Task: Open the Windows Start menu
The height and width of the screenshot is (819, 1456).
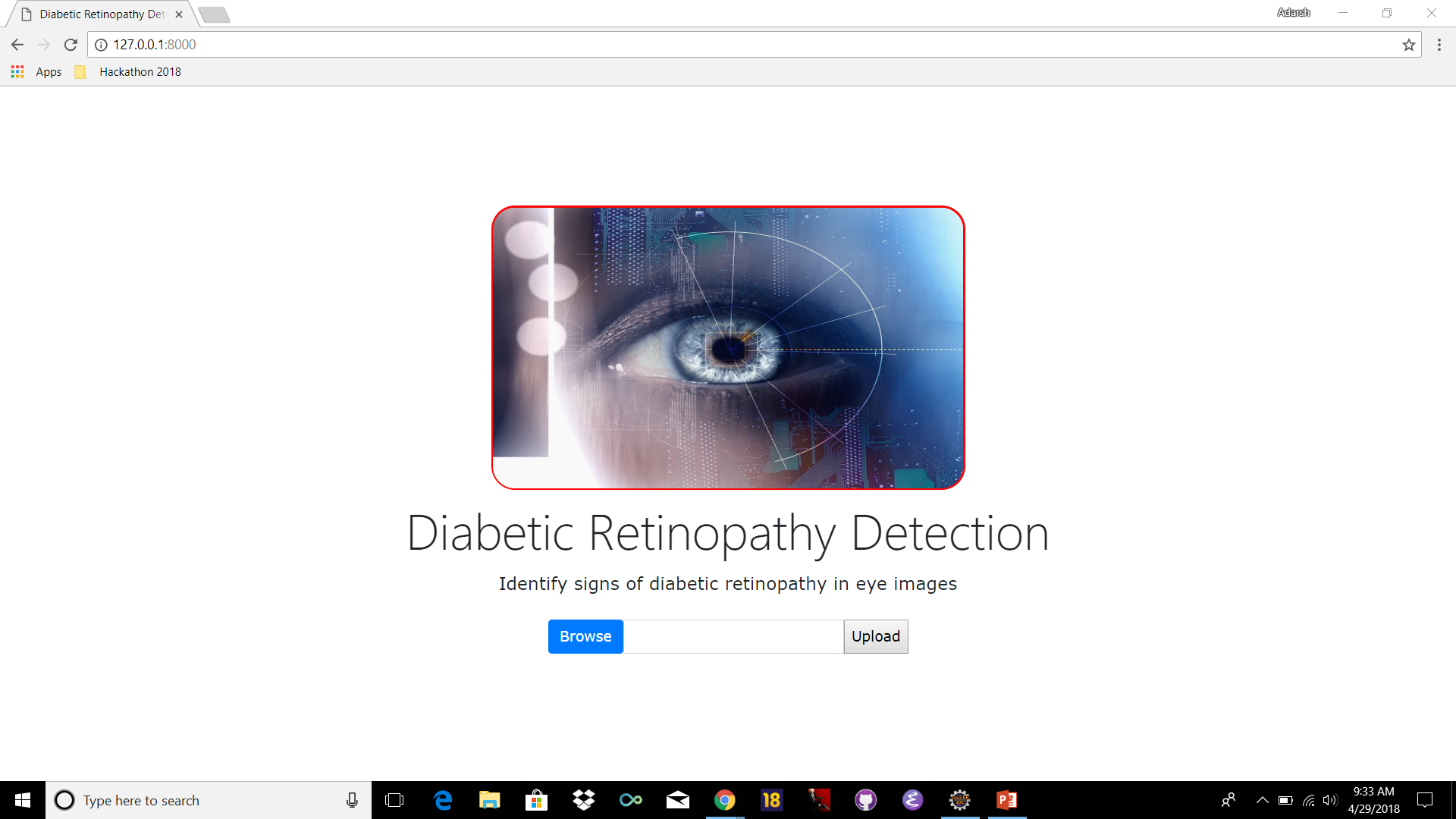Action: (x=23, y=800)
